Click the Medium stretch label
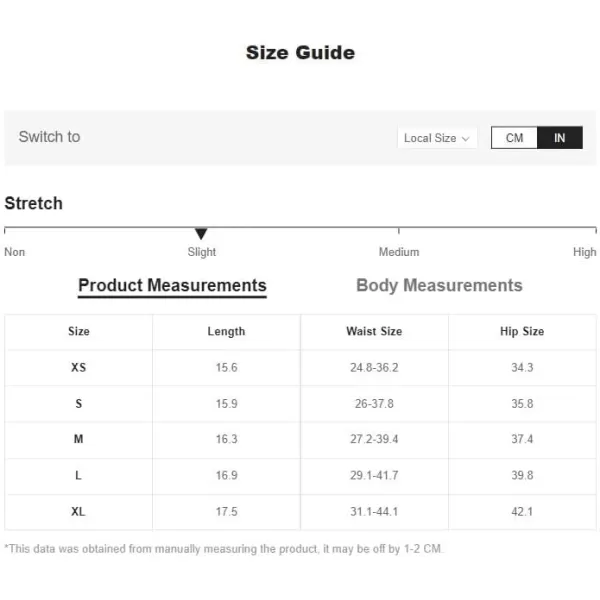Image resolution: width=600 pixels, height=600 pixels. (x=399, y=252)
